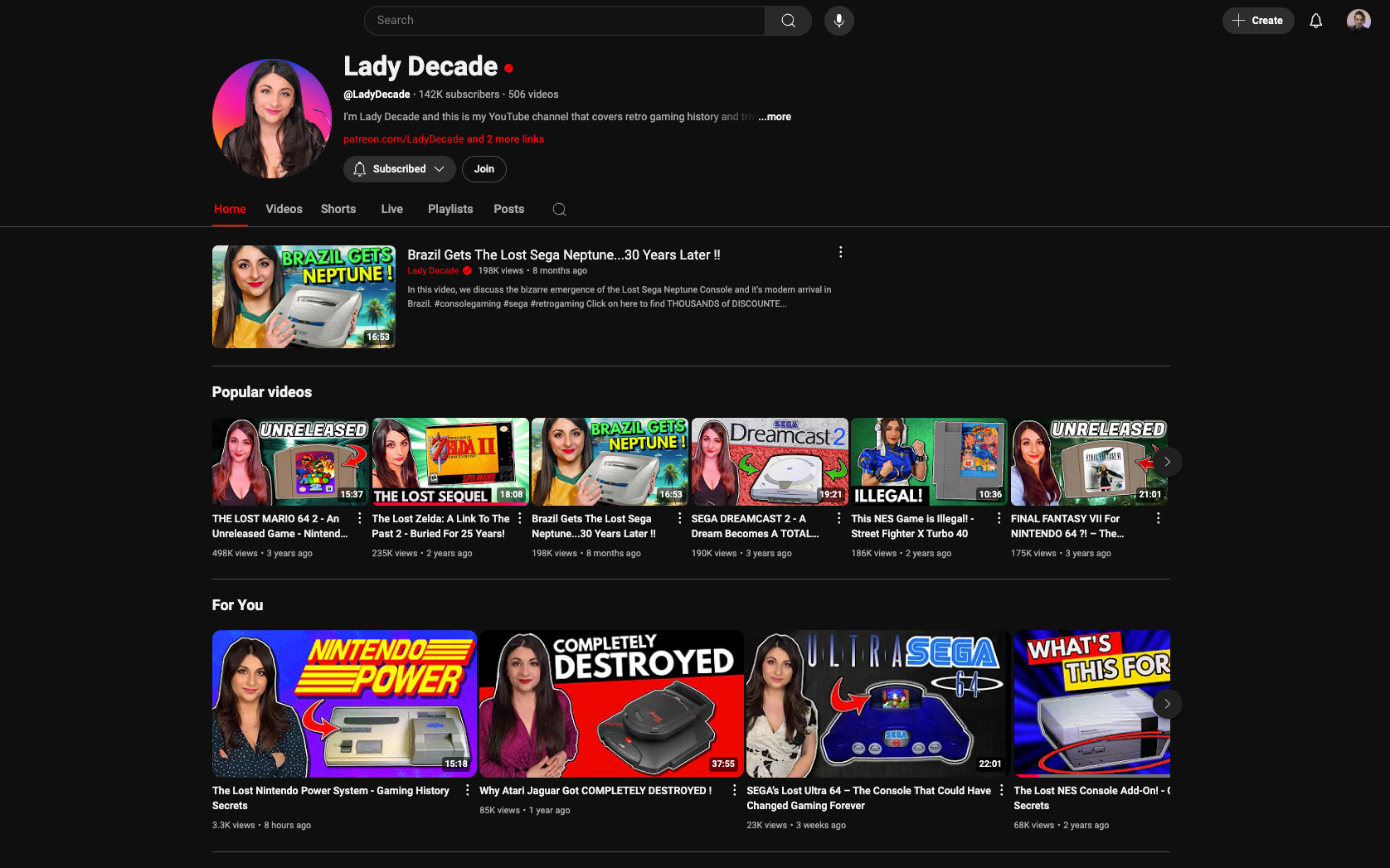Select the Home tab
The image size is (1390, 868).
230,210
